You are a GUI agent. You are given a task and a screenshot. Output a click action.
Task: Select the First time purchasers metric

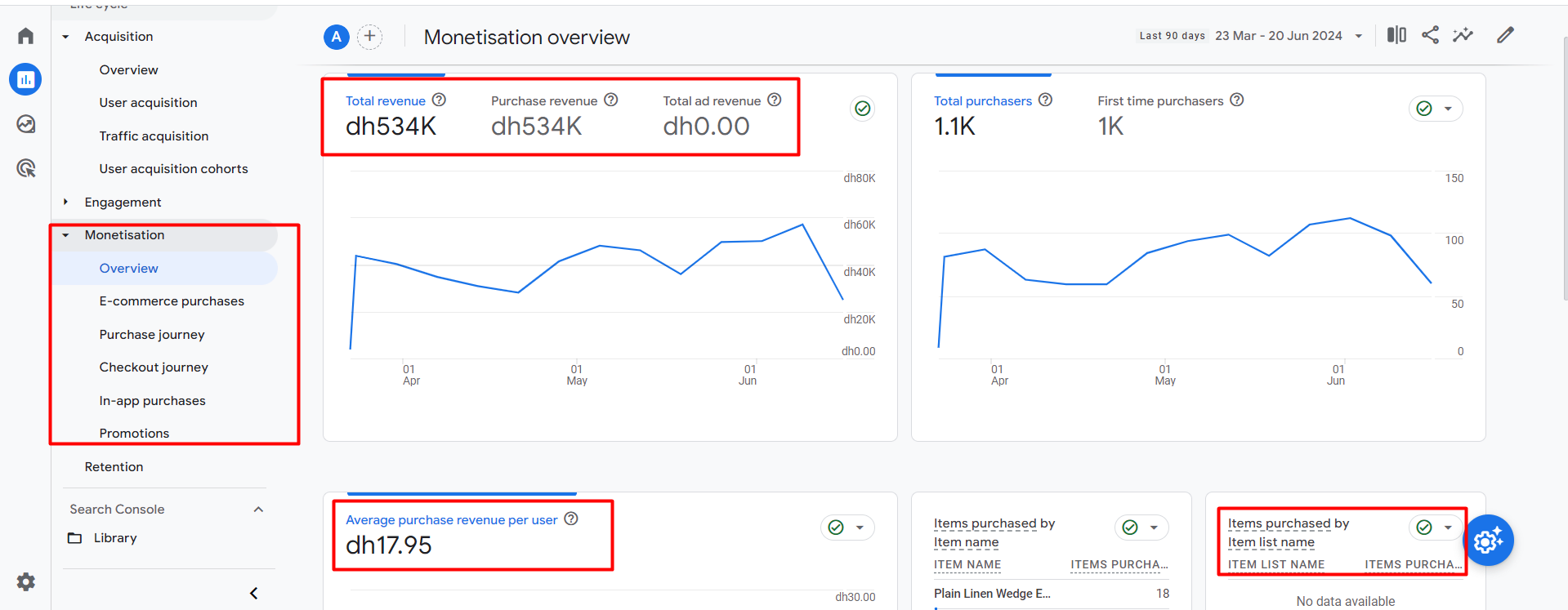[x=1159, y=101]
